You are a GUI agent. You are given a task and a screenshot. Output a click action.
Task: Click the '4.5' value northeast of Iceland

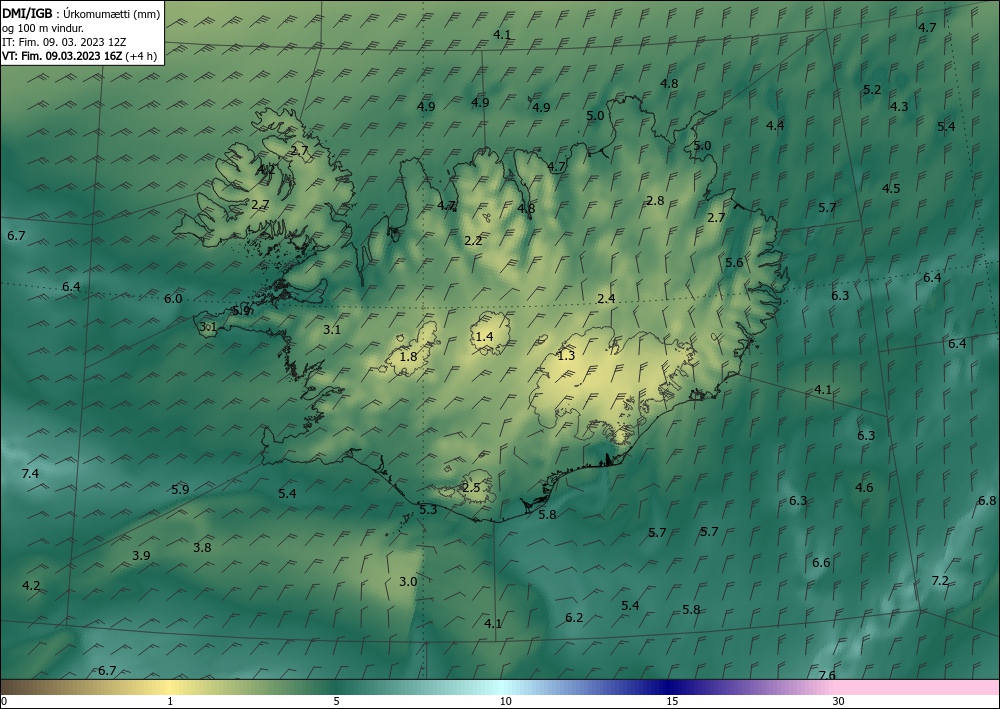pos(891,188)
